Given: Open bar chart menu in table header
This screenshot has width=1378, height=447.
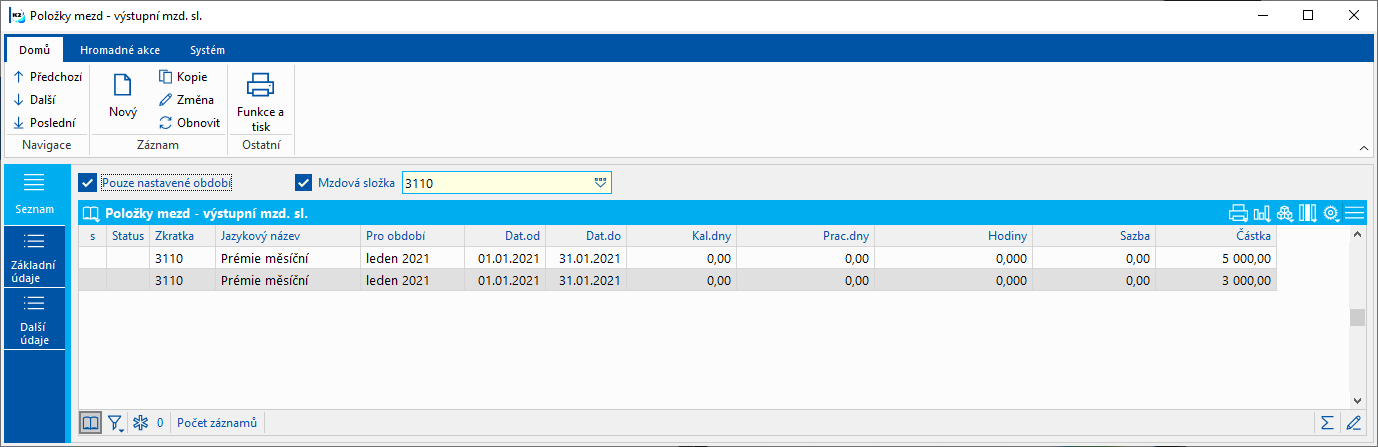Looking at the screenshot, I should [x=1261, y=213].
